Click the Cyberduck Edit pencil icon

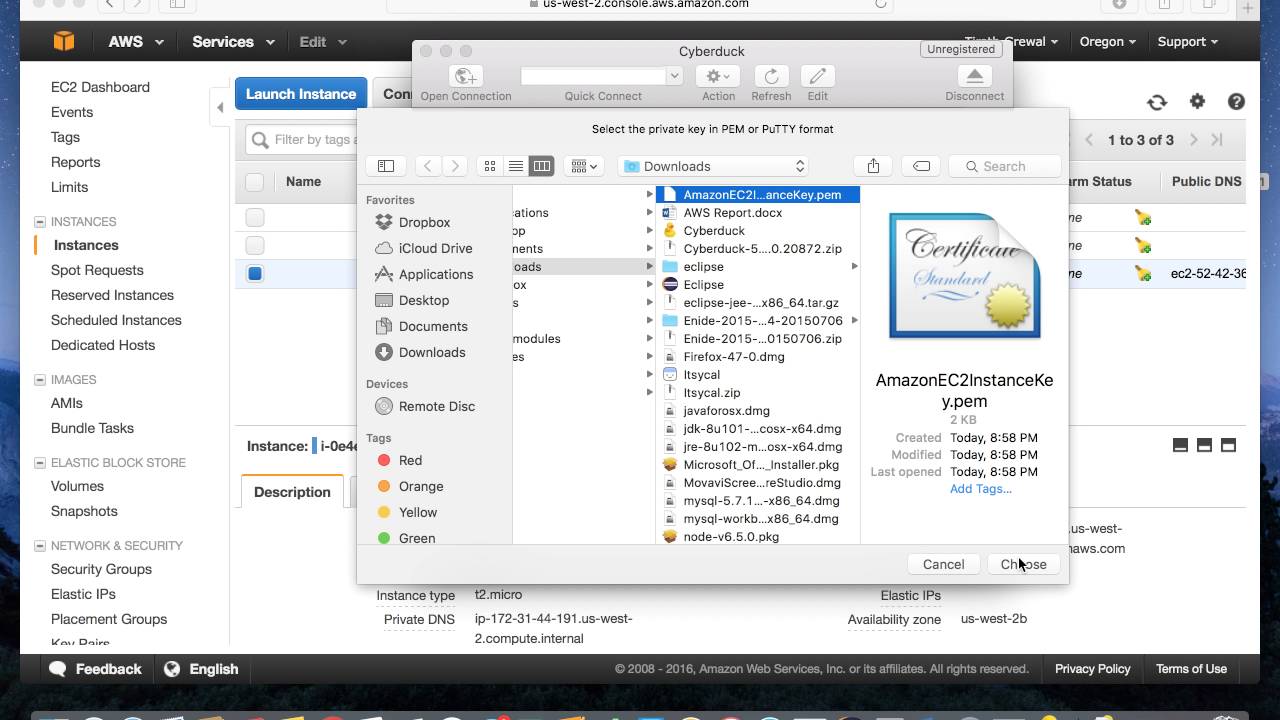(x=817, y=76)
